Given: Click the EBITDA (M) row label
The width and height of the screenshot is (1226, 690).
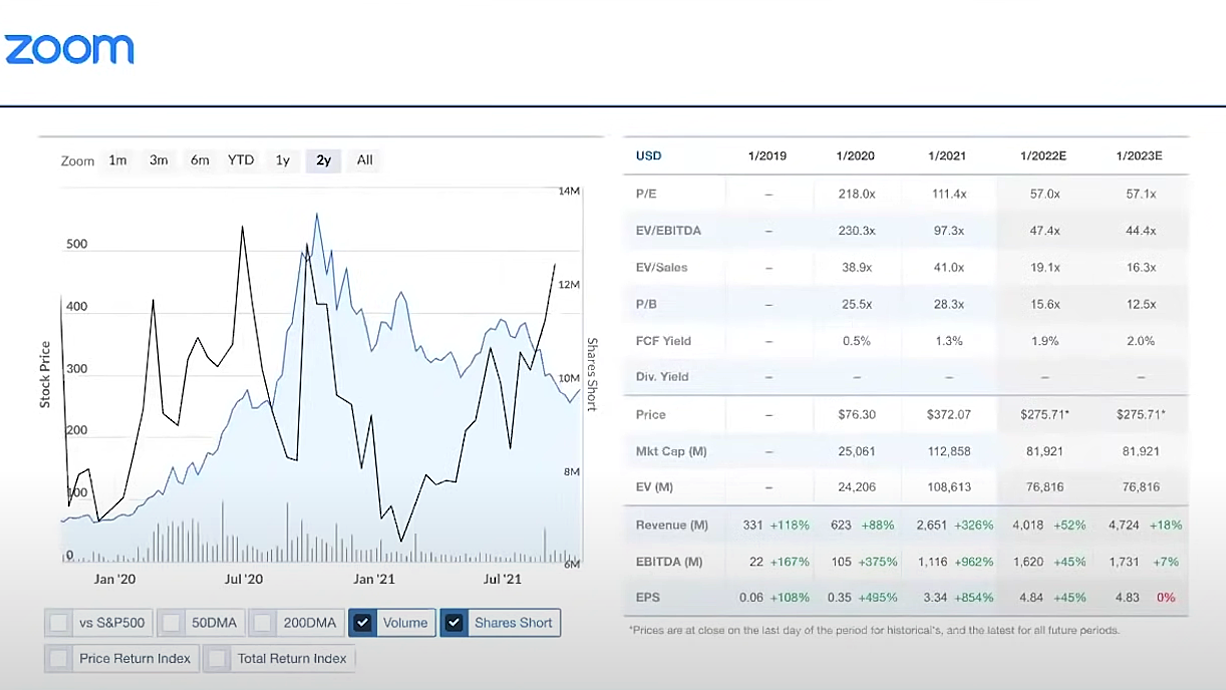Looking at the screenshot, I should pyautogui.click(x=671, y=562).
